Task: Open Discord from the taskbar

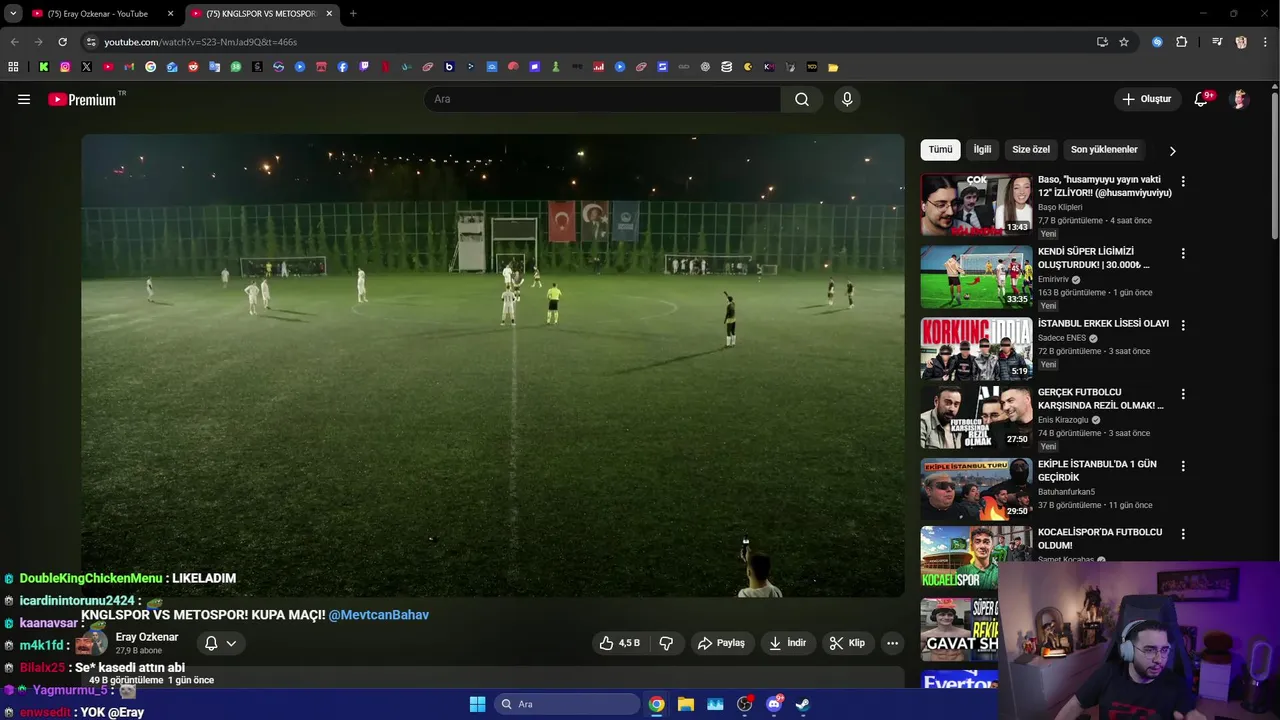Action: point(774,704)
